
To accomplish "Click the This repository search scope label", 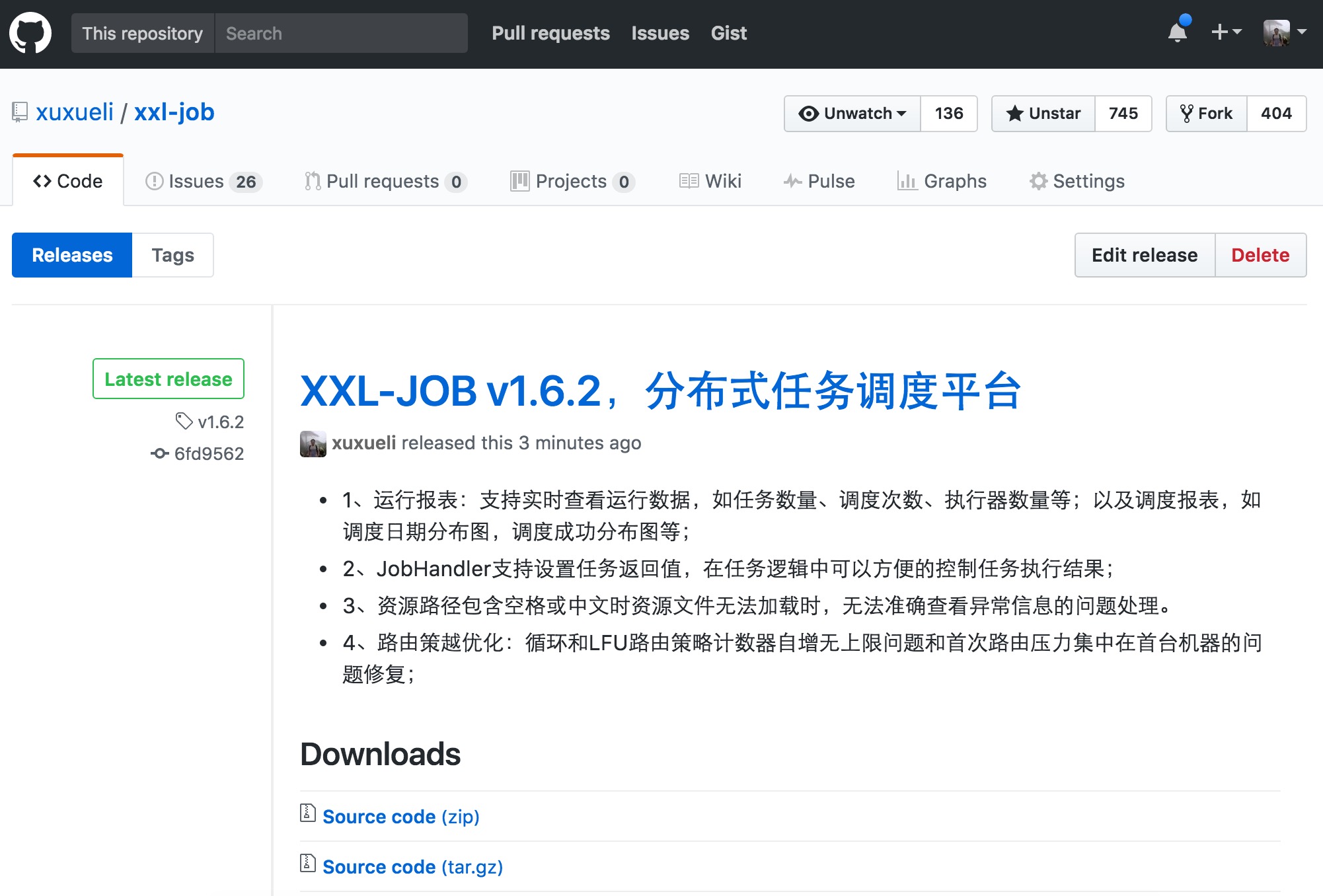I will click(143, 33).
